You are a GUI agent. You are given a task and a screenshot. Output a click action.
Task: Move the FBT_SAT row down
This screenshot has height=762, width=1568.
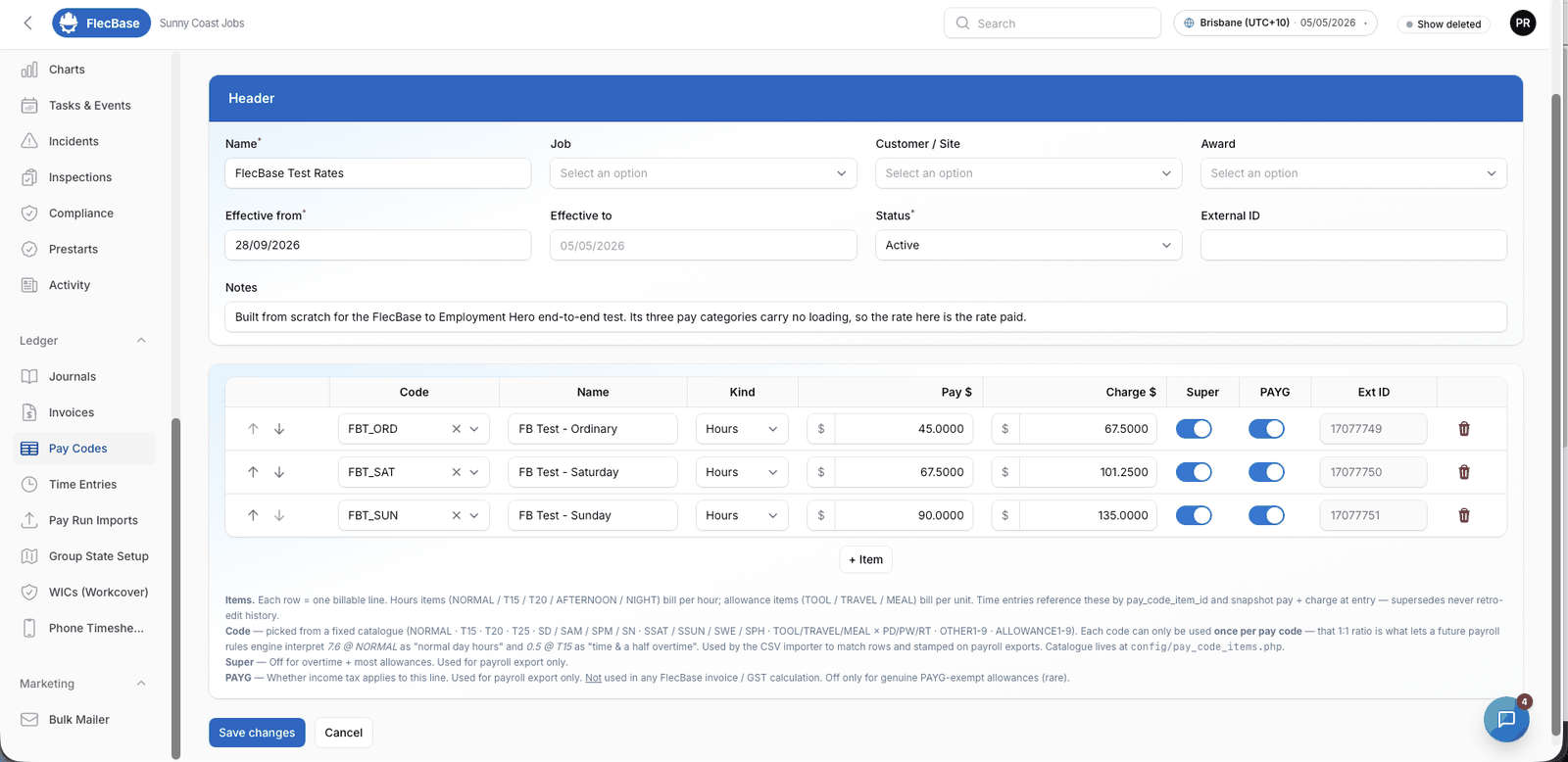[x=279, y=472]
